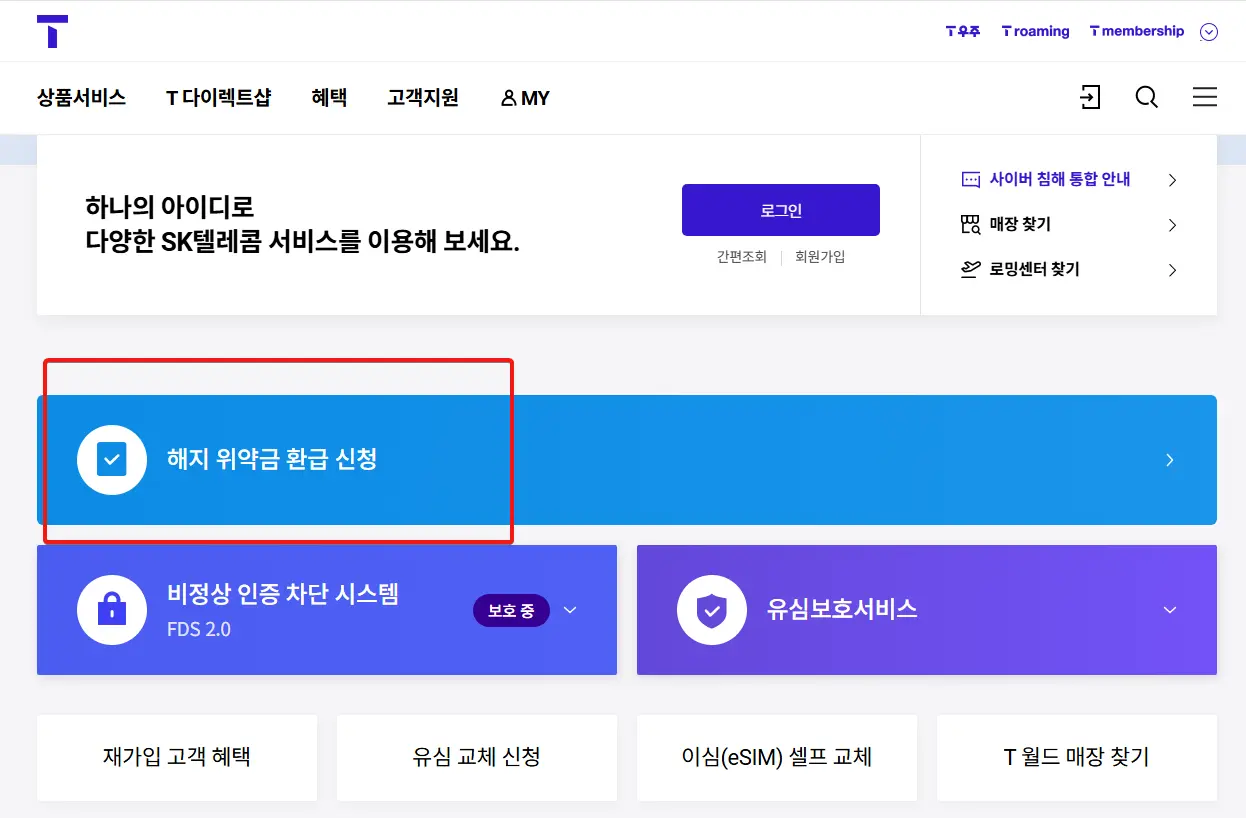Open the 고객지원 menu
The width and height of the screenshot is (1246, 818).
(422, 97)
